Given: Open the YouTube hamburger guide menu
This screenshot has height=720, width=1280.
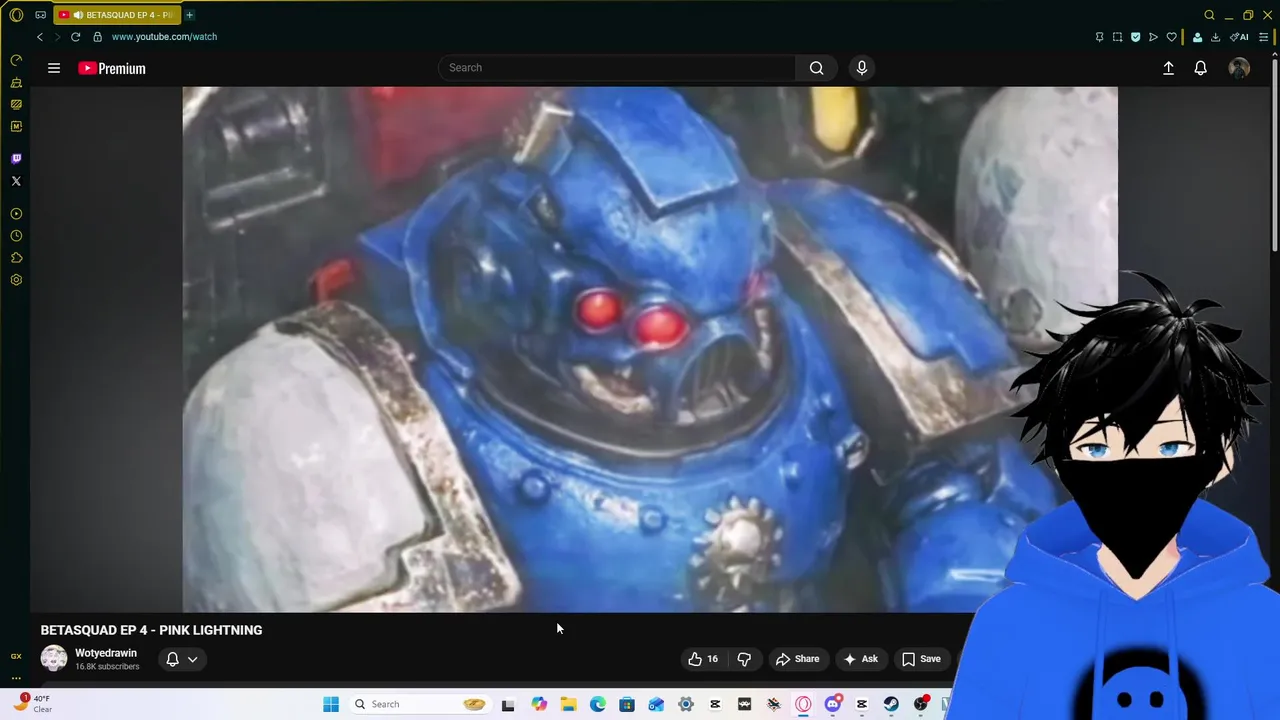Looking at the screenshot, I should point(54,68).
